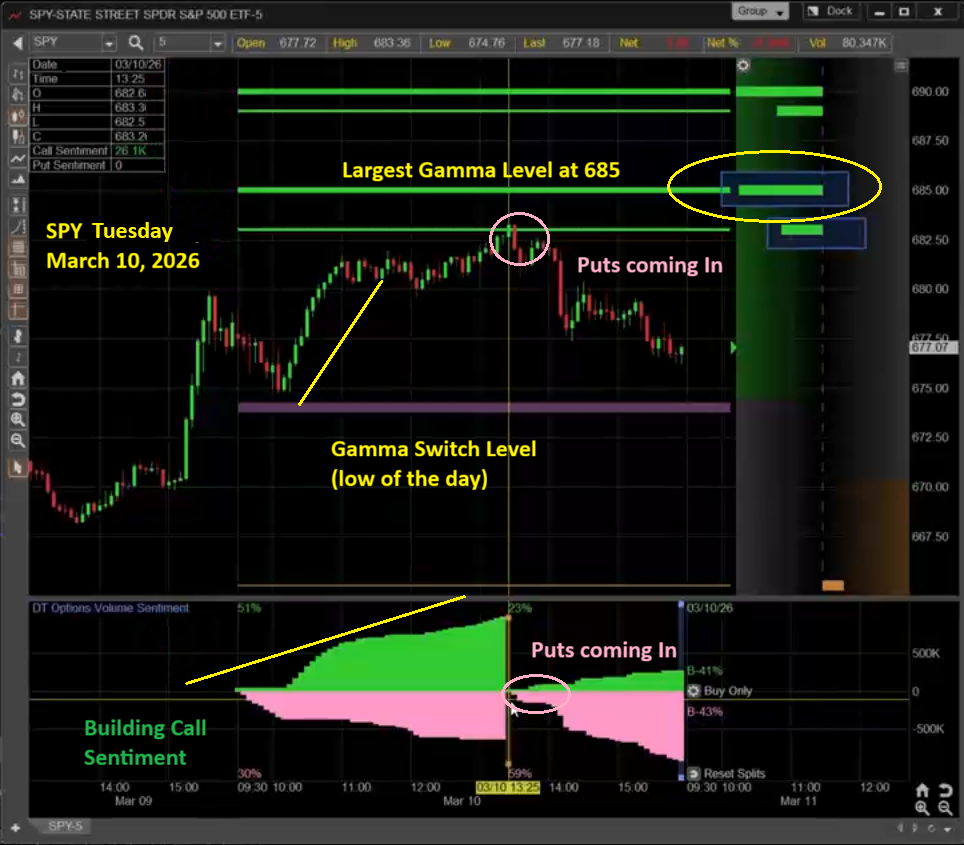Image resolution: width=964 pixels, height=845 pixels.
Task: Open the Group dropdown
Action: [762, 11]
